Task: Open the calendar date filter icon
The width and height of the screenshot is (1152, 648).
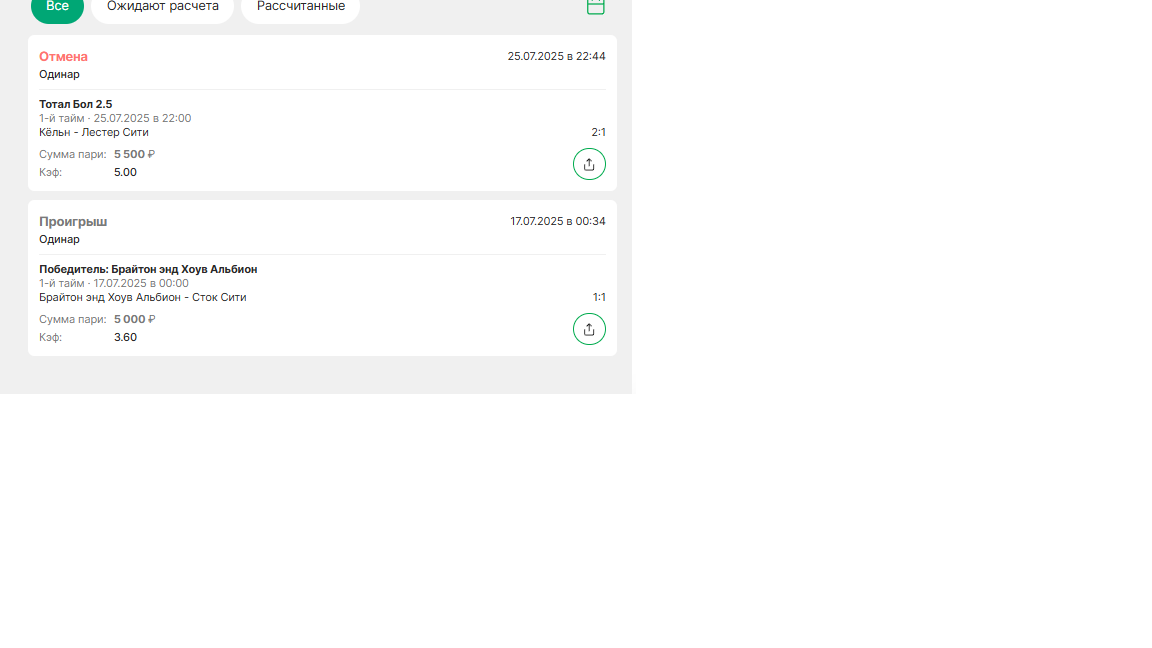Action: click(x=595, y=7)
